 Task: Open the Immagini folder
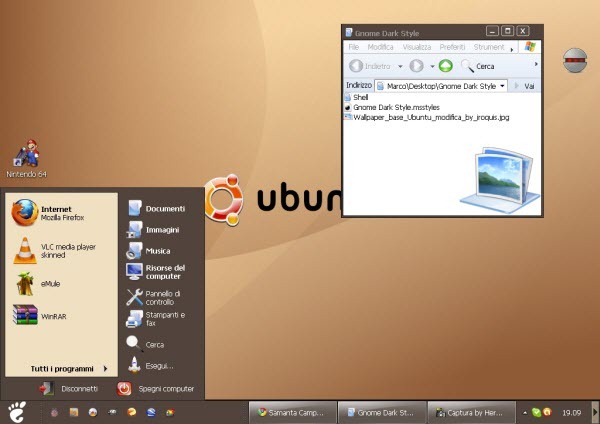tap(153, 230)
